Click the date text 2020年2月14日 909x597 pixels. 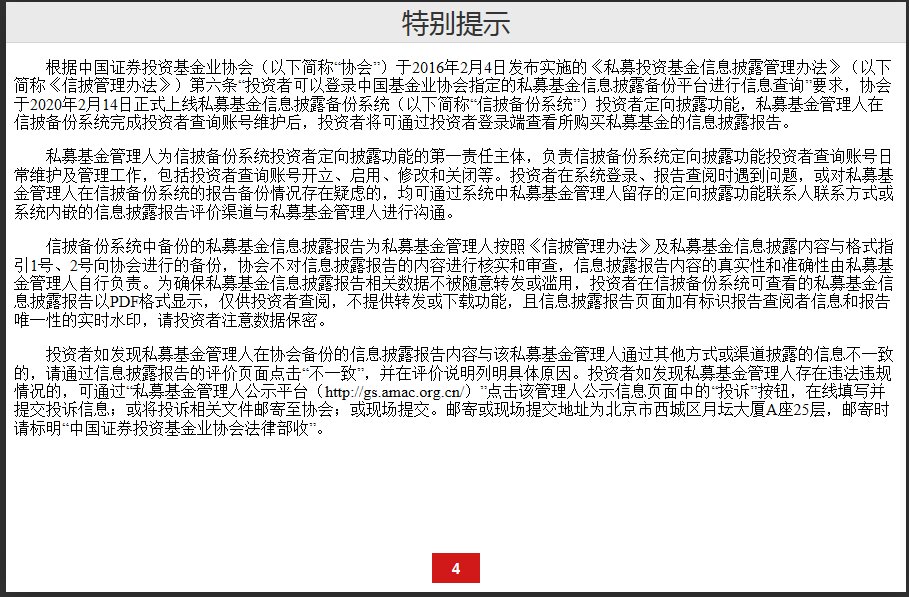pos(82,104)
